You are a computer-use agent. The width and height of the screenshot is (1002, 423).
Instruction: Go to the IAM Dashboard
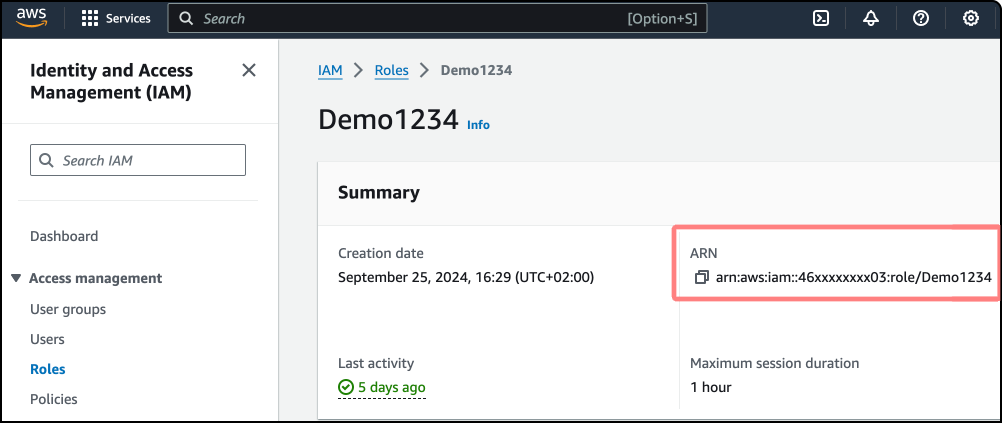click(64, 236)
